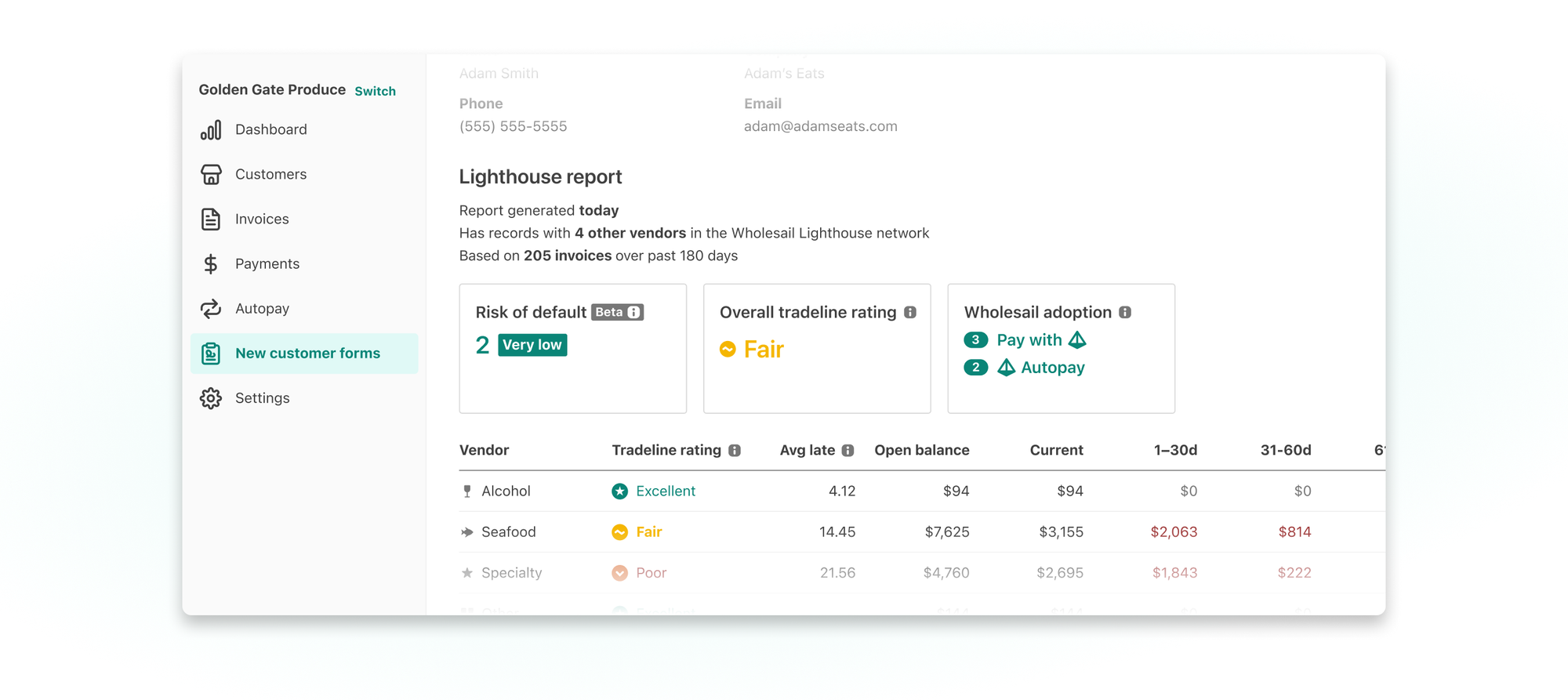Image resolution: width=1568 pixels, height=700 pixels.
Task: Click the Excellent rating for Alcohol vendor
Action: point(665,491)
